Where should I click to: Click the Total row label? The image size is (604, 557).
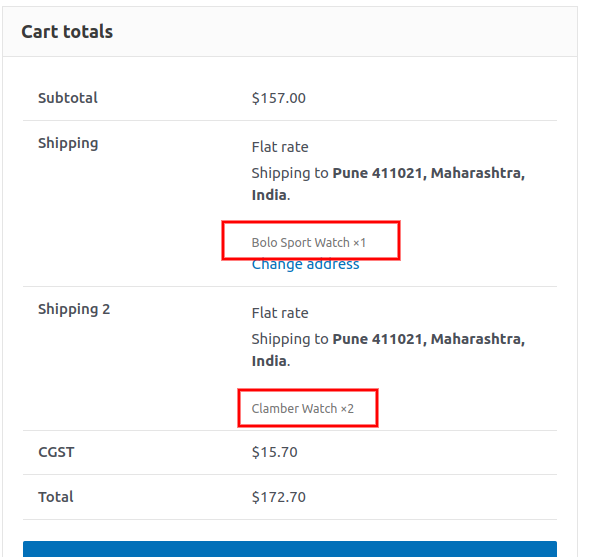(x=56, y=497)
